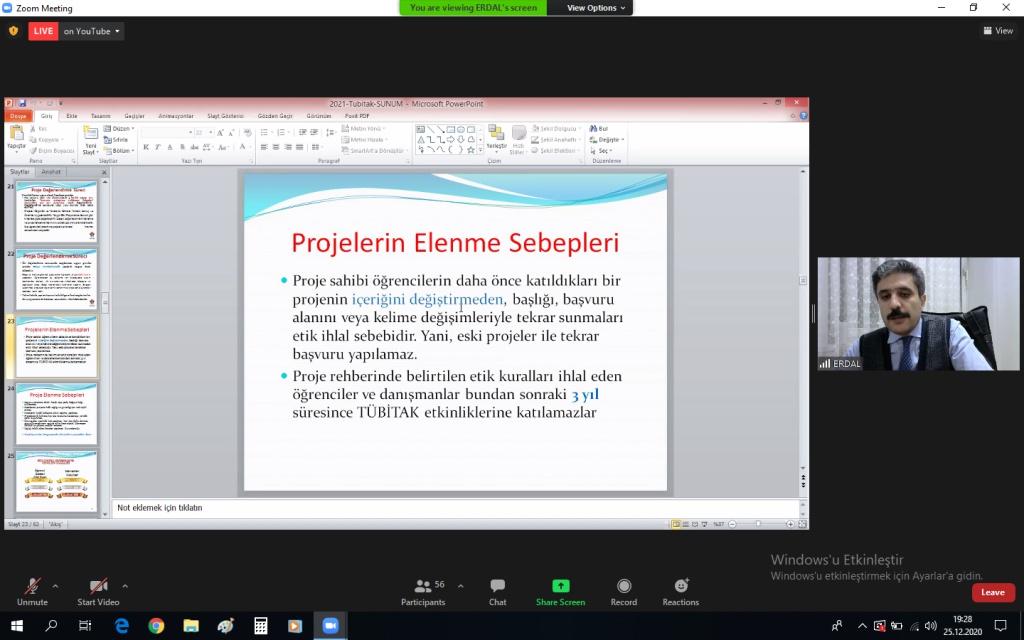Open Google Chrome from the taskbar
The image size is (1024, 640).
click(156, 626)
